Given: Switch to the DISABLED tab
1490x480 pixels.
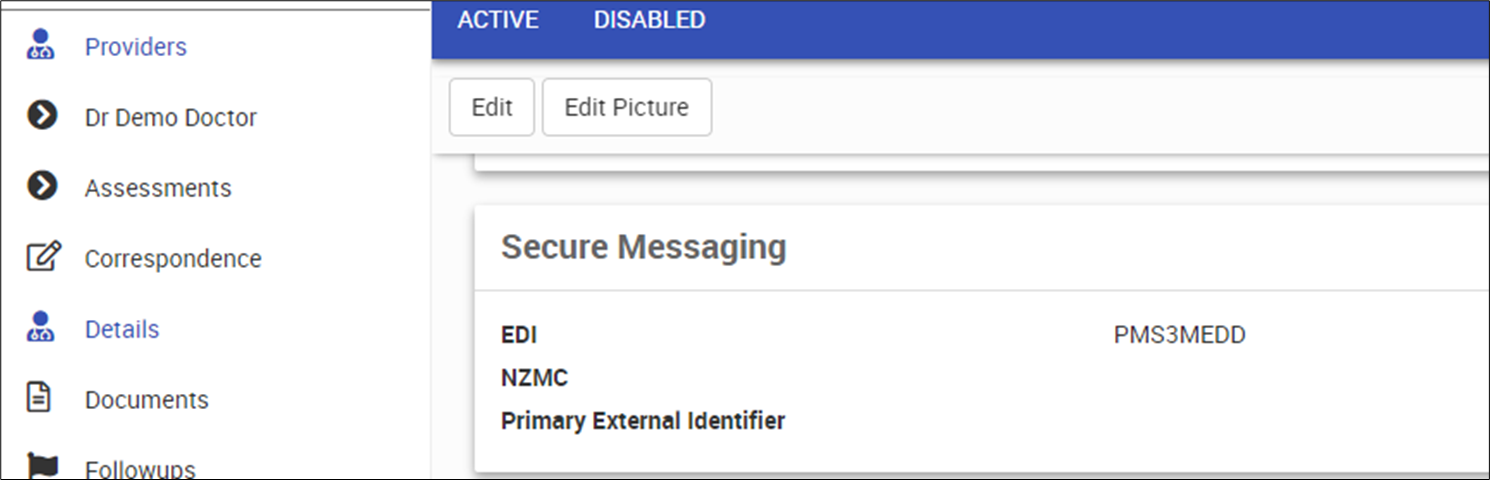Looking at the screenshot, I should tap(649, 20).
